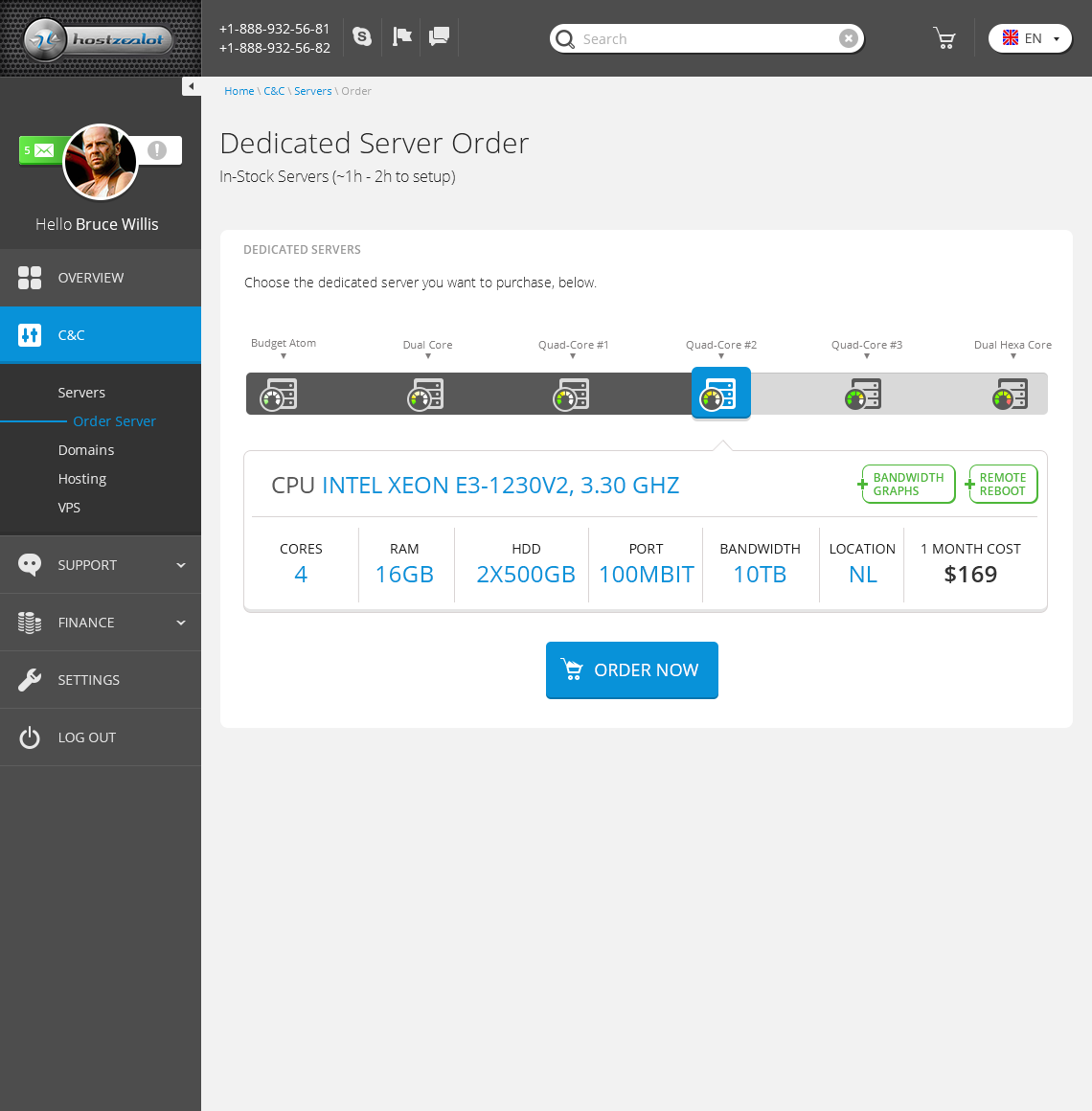Click the Log Out power icon

[x=30, y=737]
